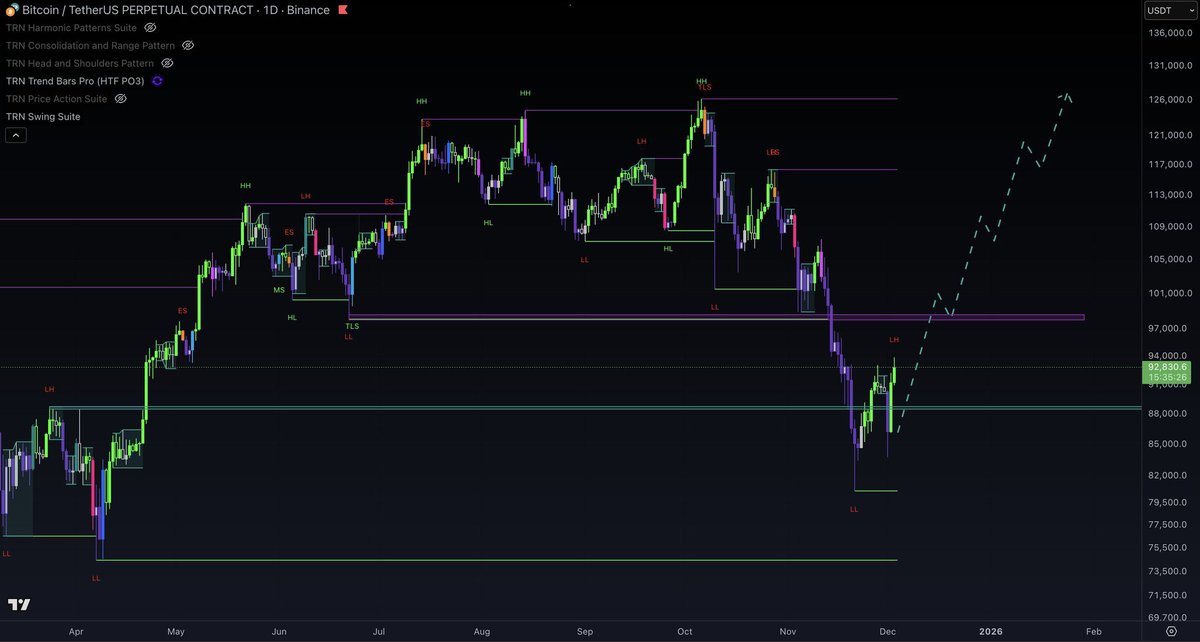
Task: Click the 88,000.0 price axis label
Action: pos(1170,414)
